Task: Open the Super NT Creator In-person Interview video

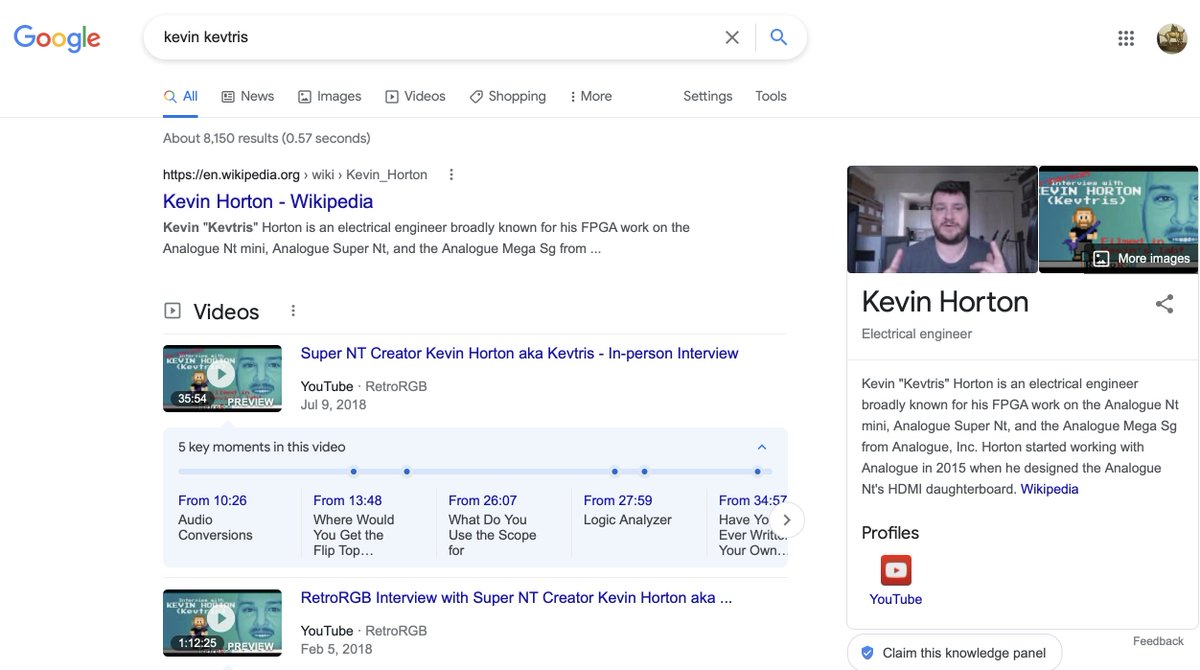Action: [520, 353]
